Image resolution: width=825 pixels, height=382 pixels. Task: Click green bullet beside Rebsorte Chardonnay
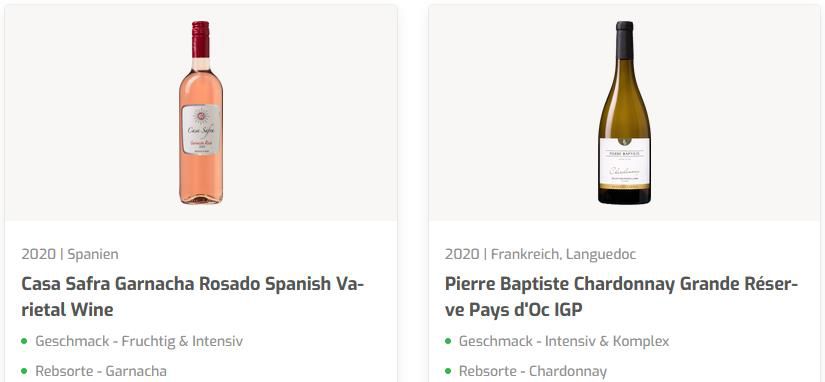448,371
